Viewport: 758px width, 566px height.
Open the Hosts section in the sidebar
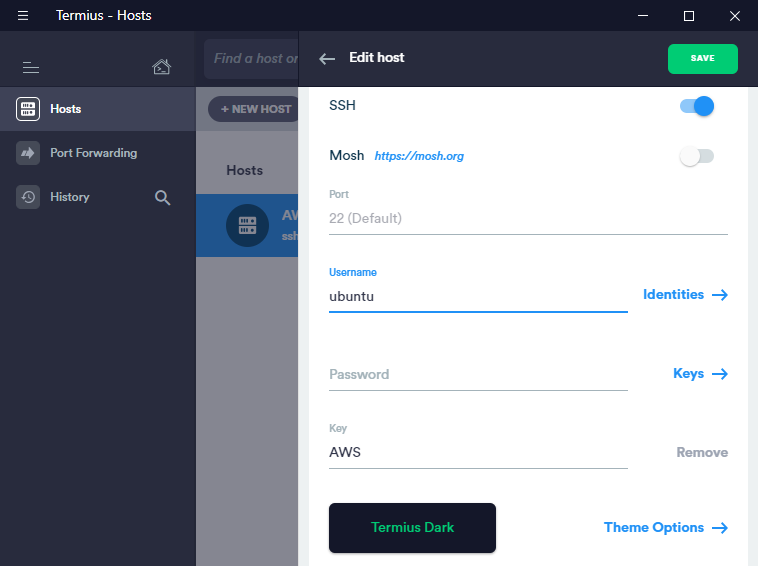click(98, 109)
